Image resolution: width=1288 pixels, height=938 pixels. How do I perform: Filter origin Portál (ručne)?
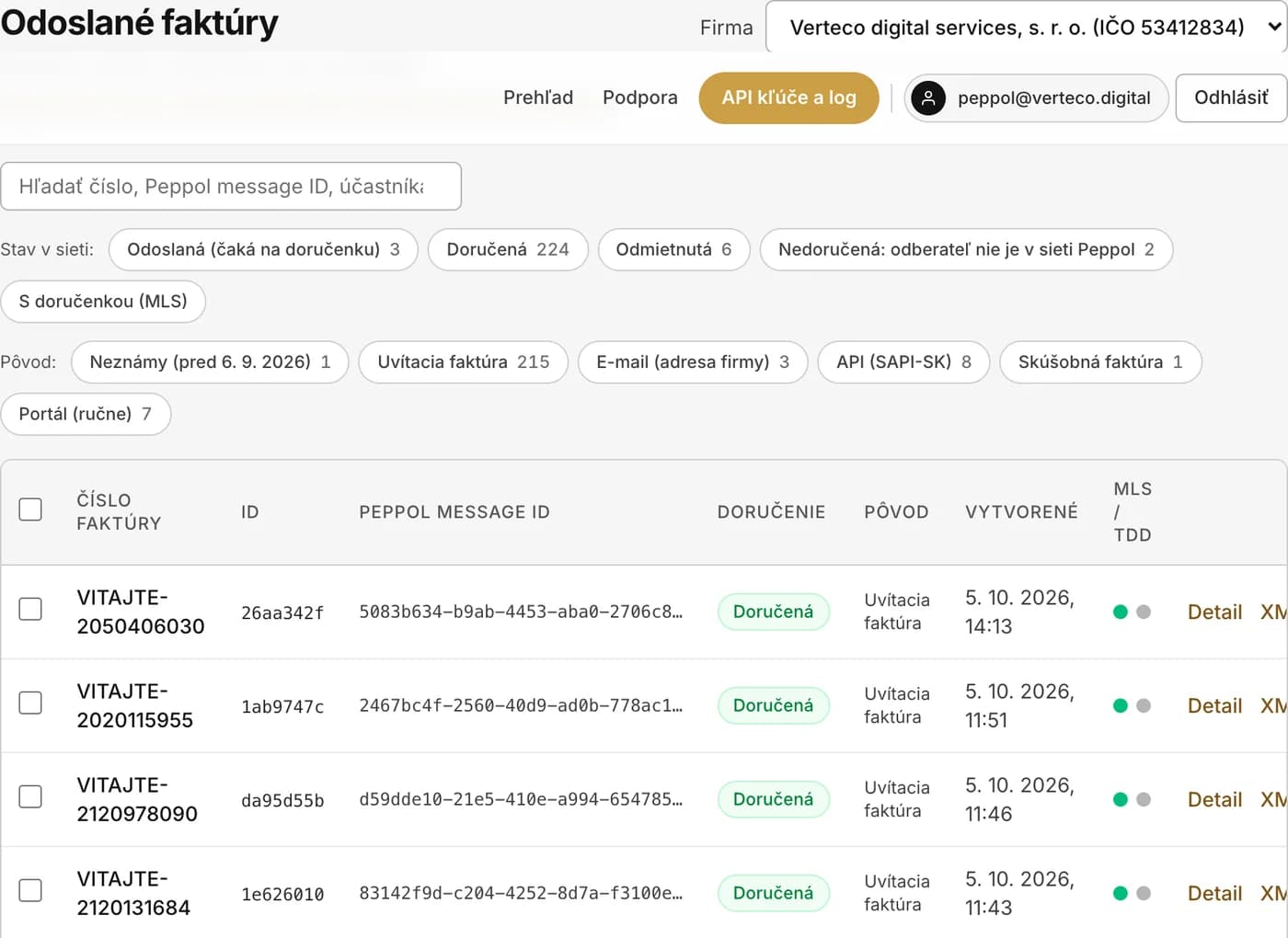coord(86,414)
